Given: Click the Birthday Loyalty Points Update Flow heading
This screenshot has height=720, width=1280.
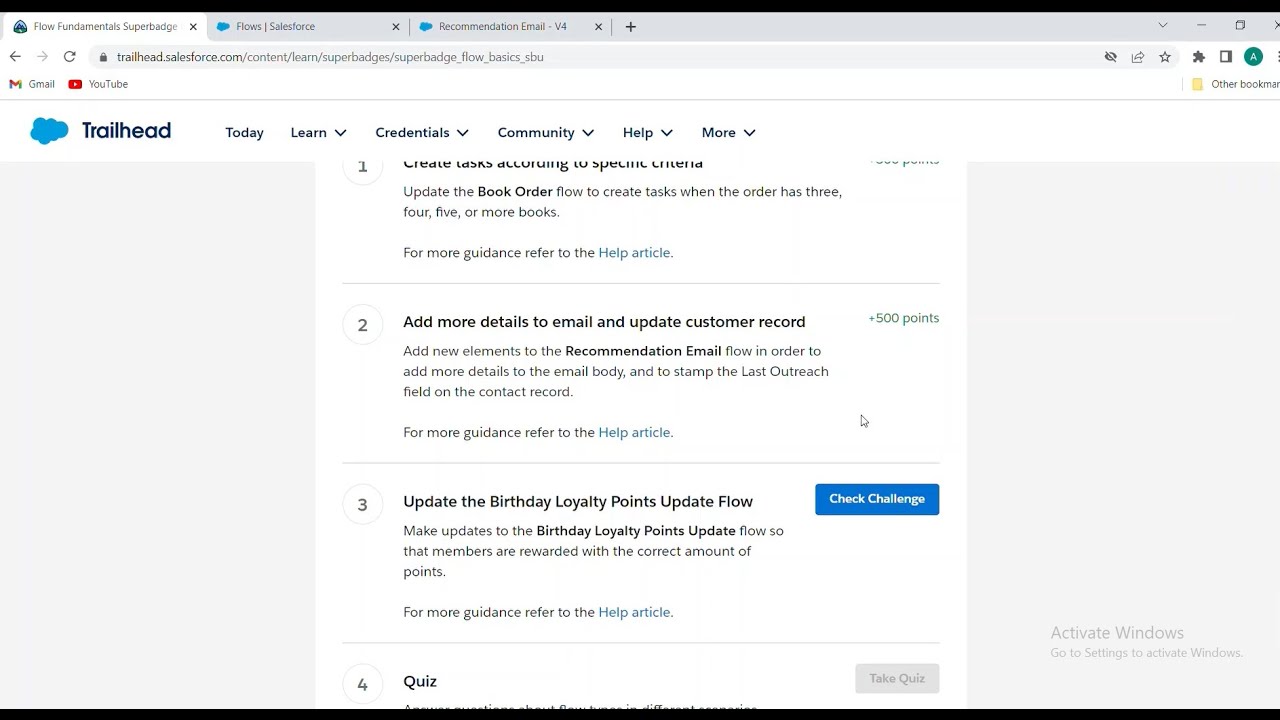Looking at the screenshot, I should (x=578, y=502).
